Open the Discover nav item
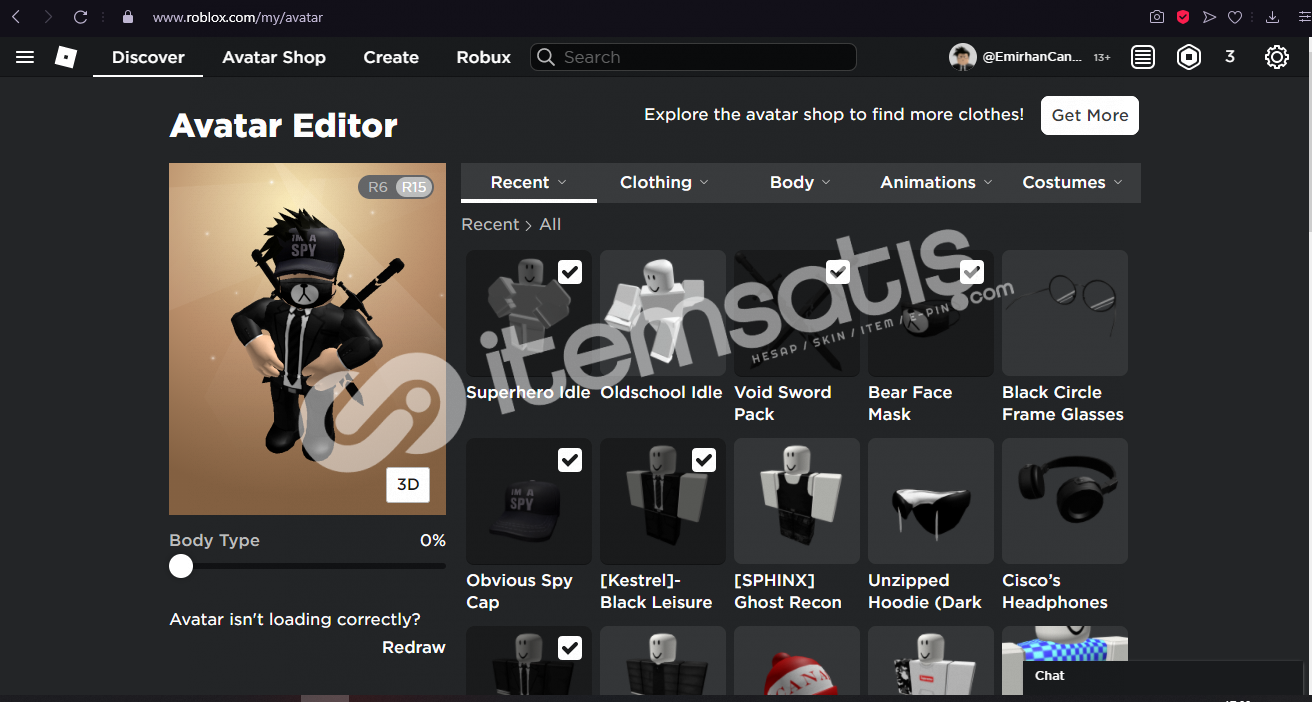The width and height of the screenshot is (1312, 702). click(148, 57)
